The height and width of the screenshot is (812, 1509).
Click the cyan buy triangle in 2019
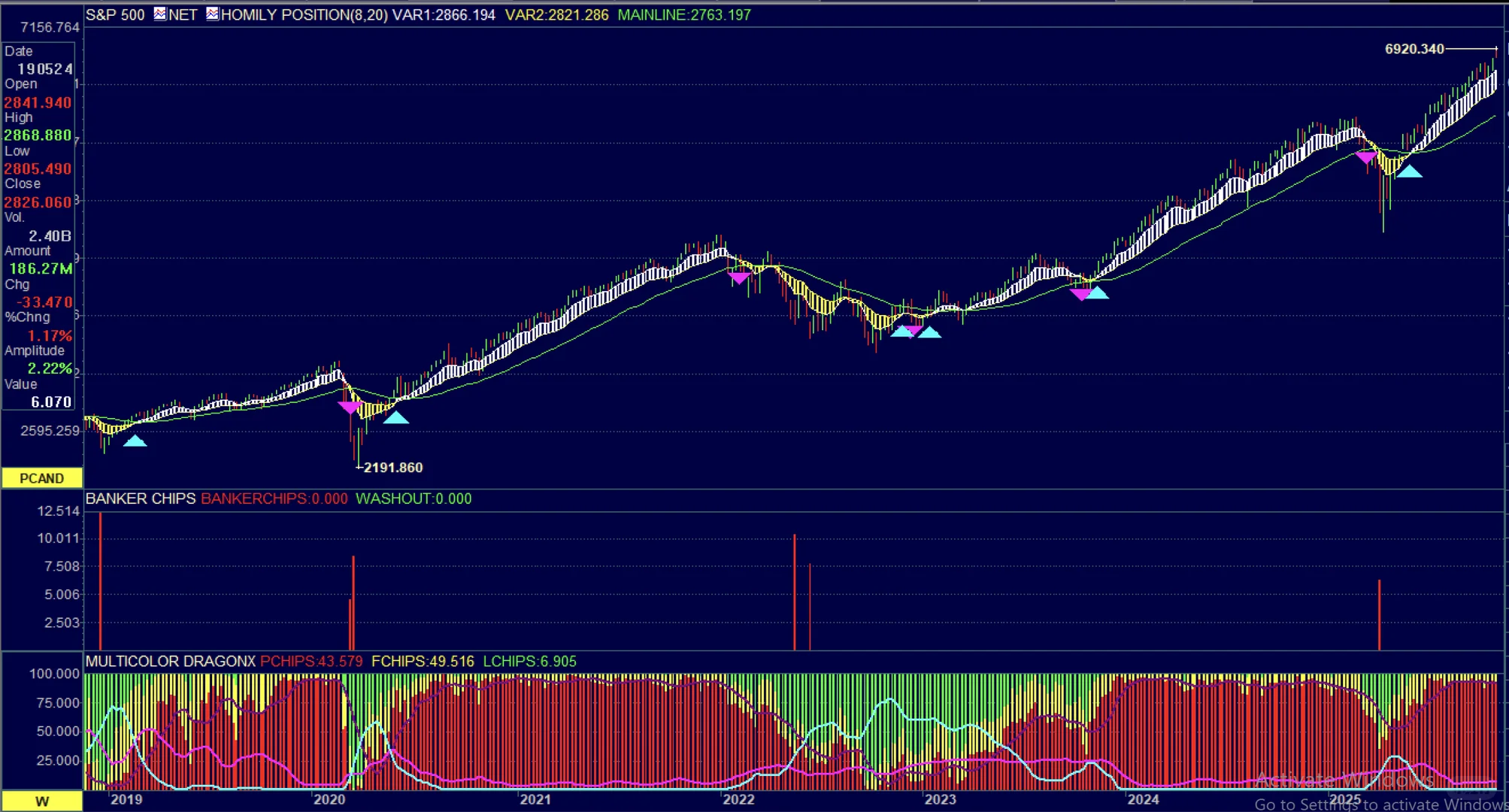coord(135,441)
